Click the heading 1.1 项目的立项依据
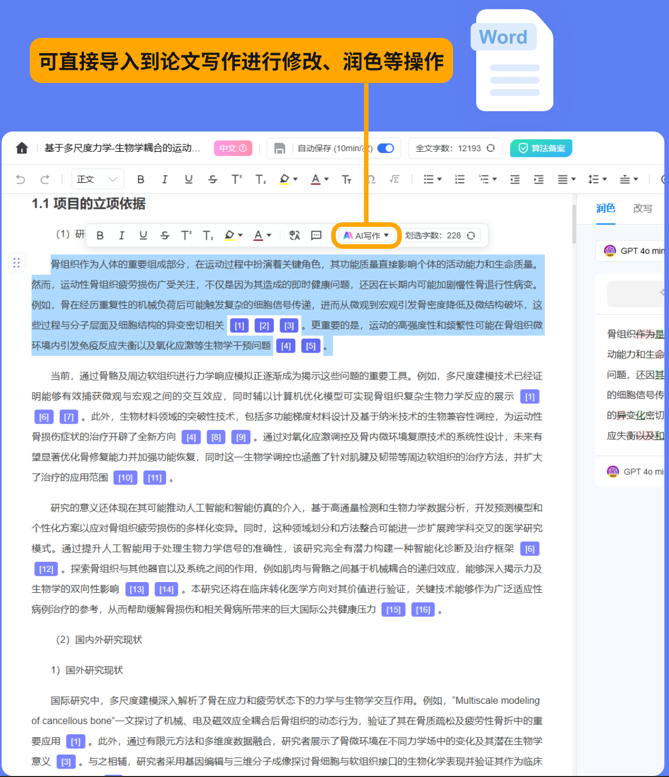The image size is (669, 777). point(88,204)
